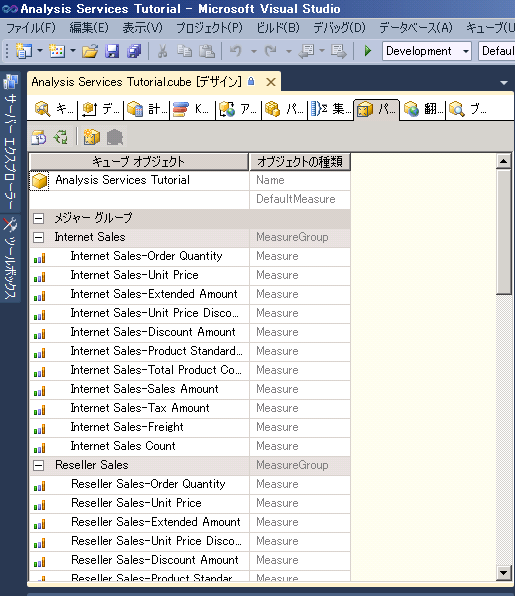Open the ビルド(B) menu
Viewport: 515px width, 596px height.
coord(278,28)
